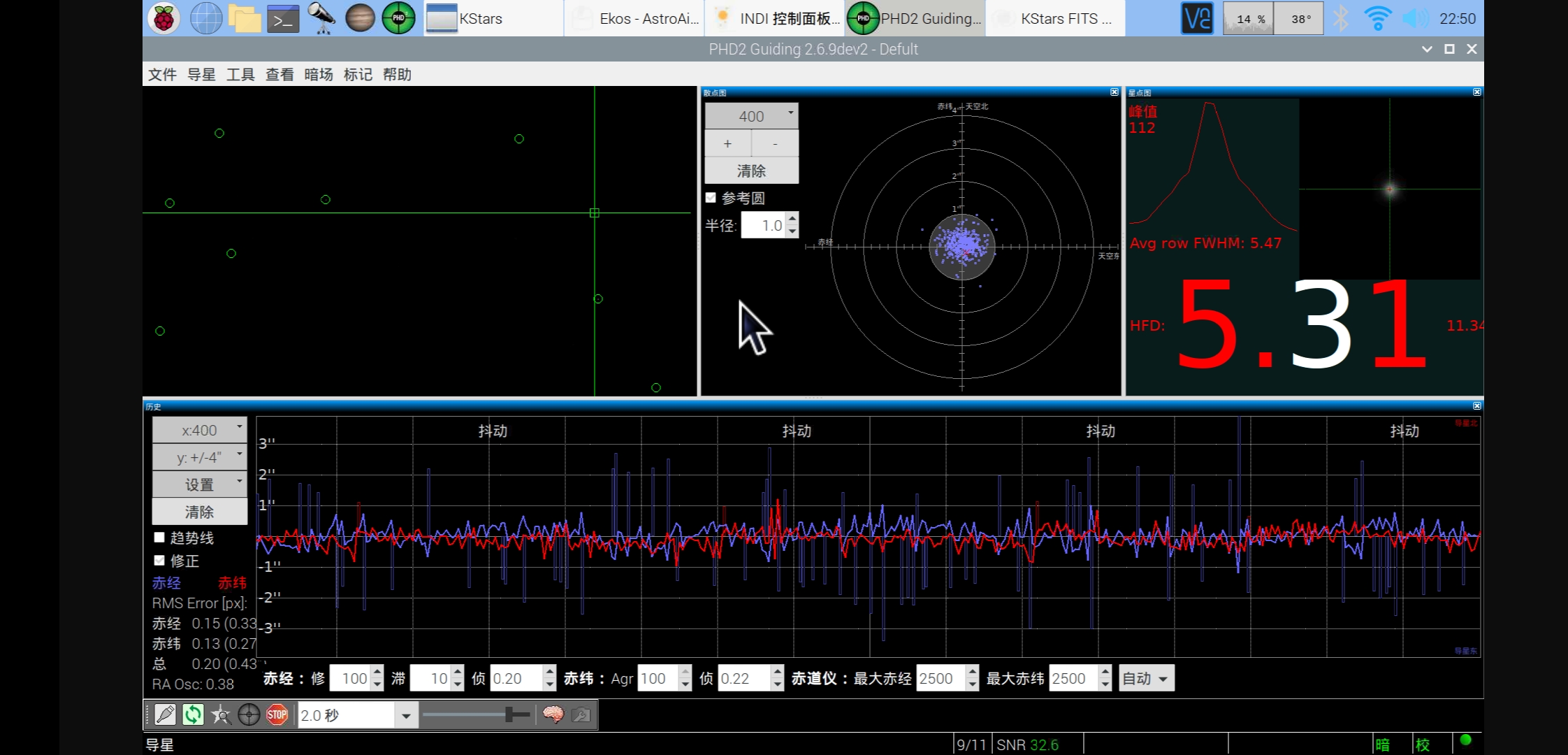Open 设置 settings dropdown in history
The image size is (1568, 755).
point(200,484)
